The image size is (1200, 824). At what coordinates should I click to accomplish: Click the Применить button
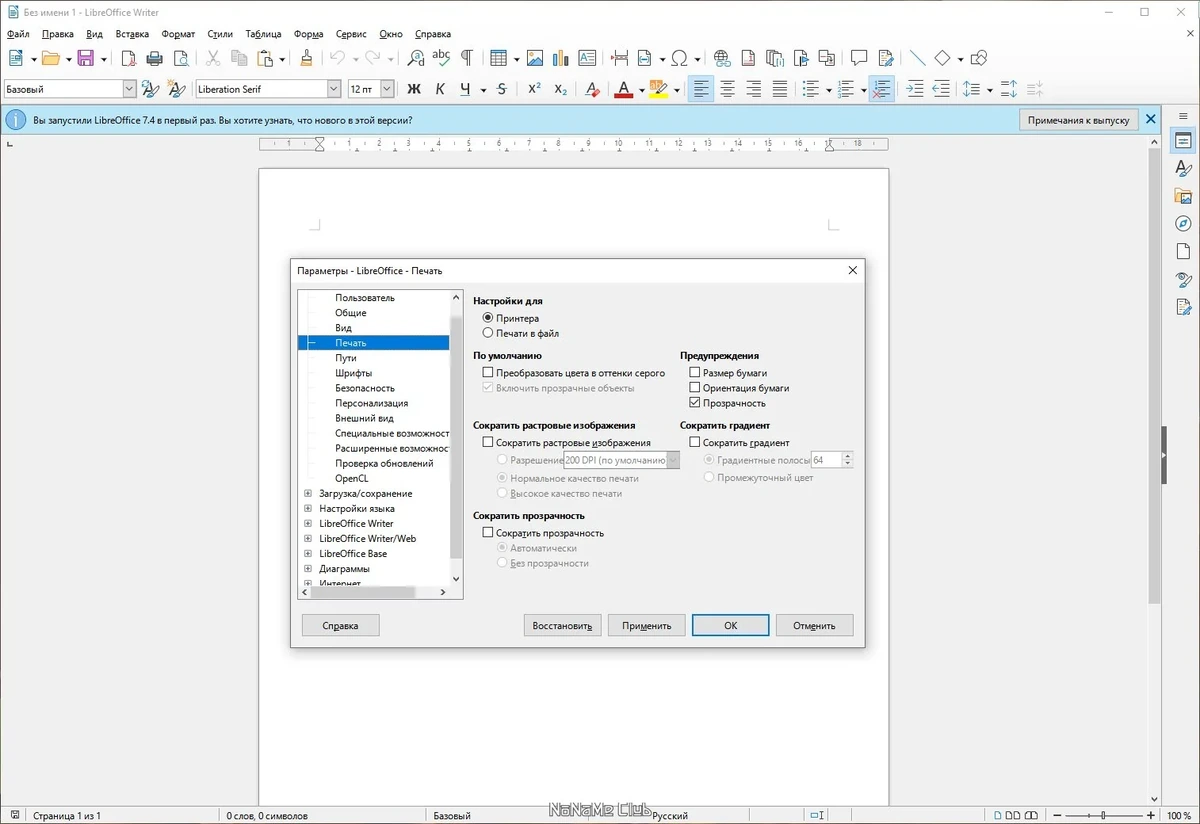(646, 625)
